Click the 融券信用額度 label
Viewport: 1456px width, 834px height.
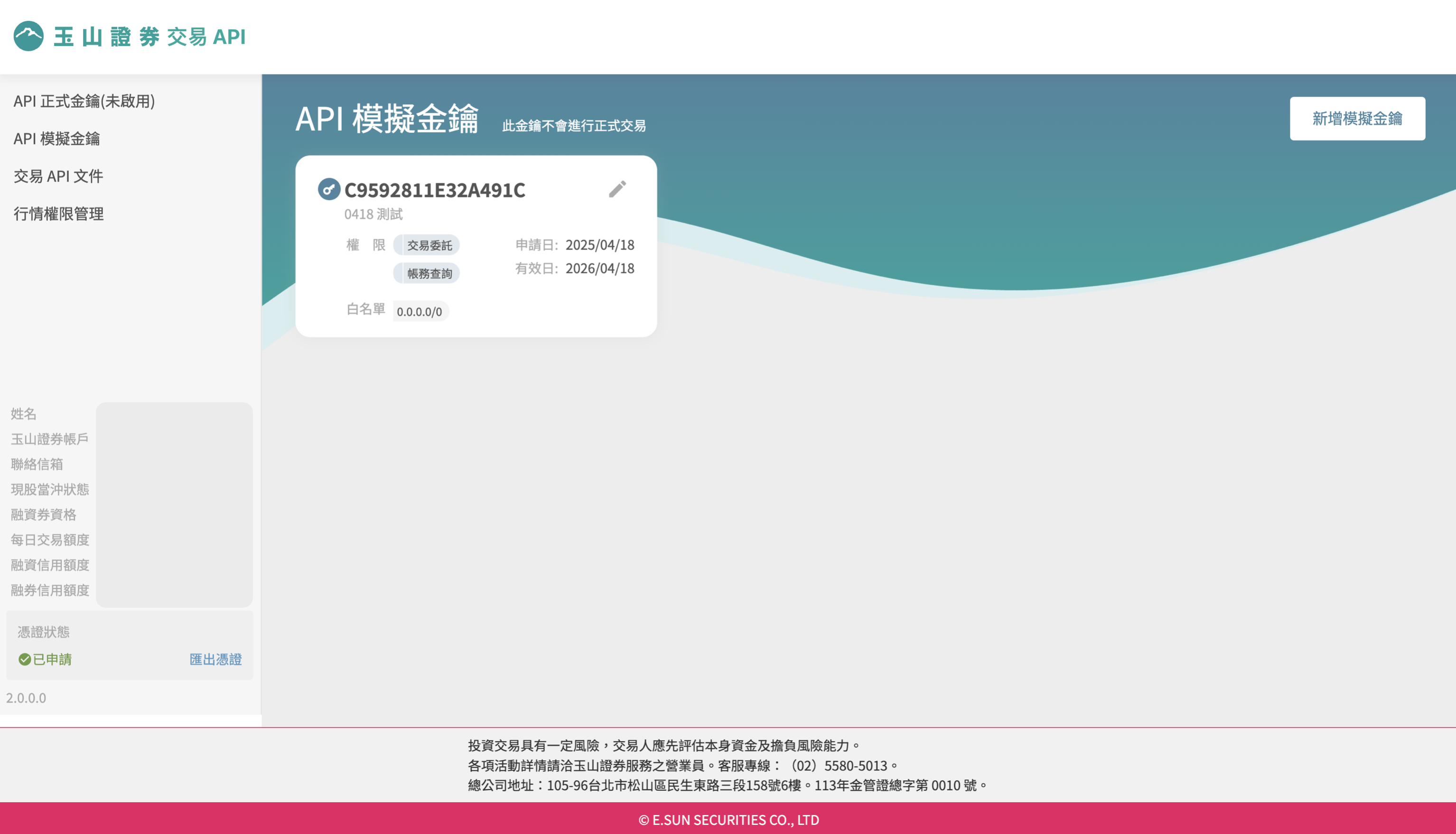pos(50,590)
